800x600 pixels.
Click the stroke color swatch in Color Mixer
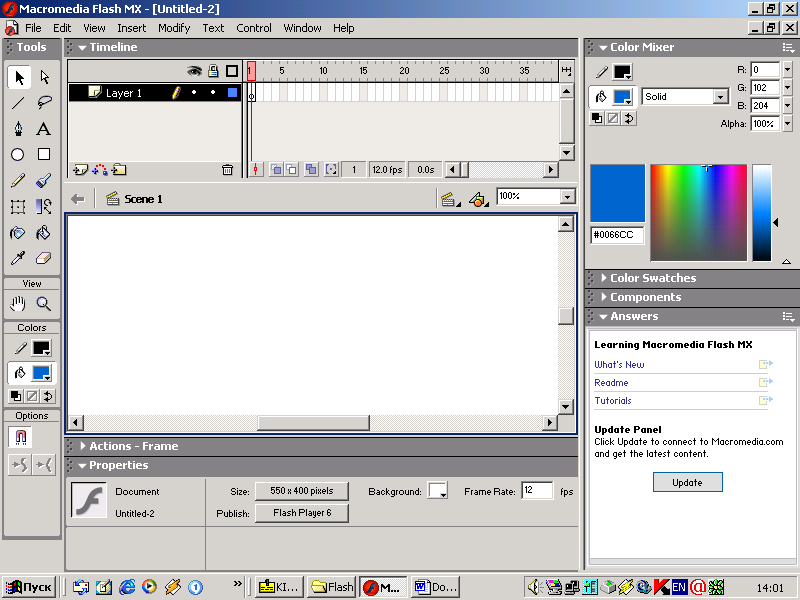[622, 72]
